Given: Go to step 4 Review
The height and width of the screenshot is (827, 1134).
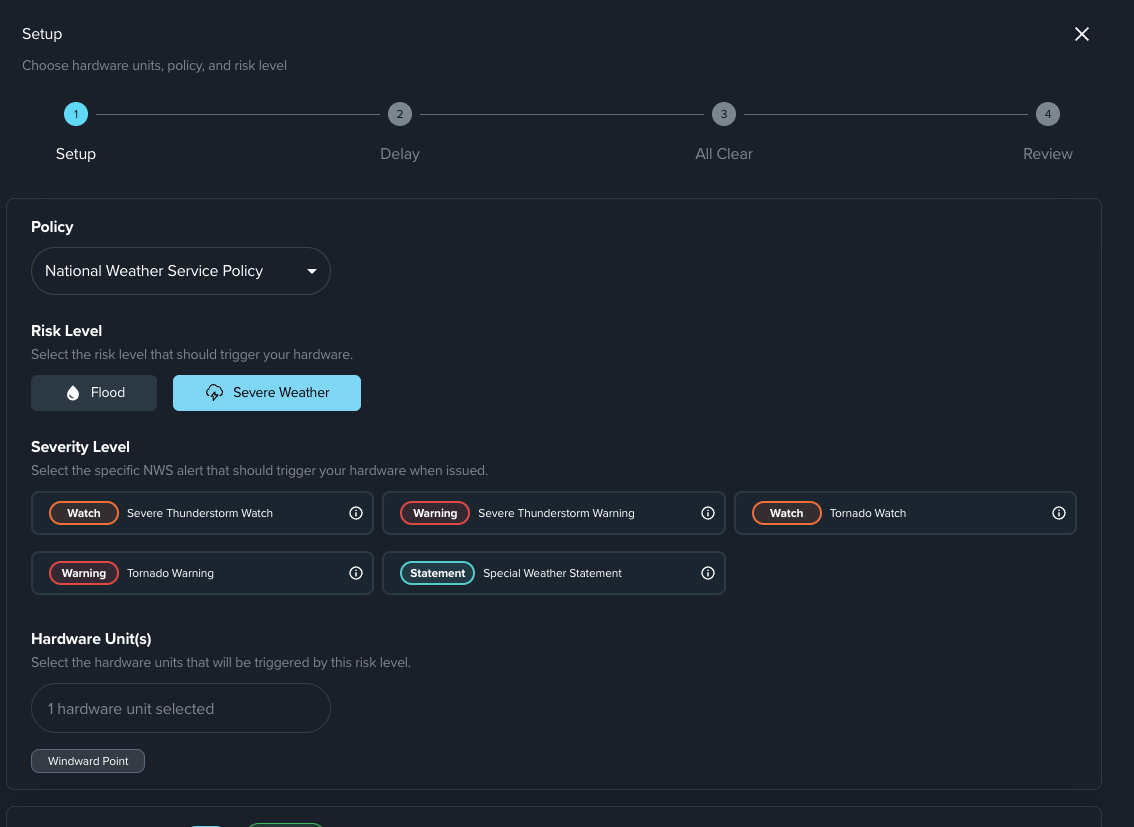Looking at the screenshot, I should [1048, 114].
